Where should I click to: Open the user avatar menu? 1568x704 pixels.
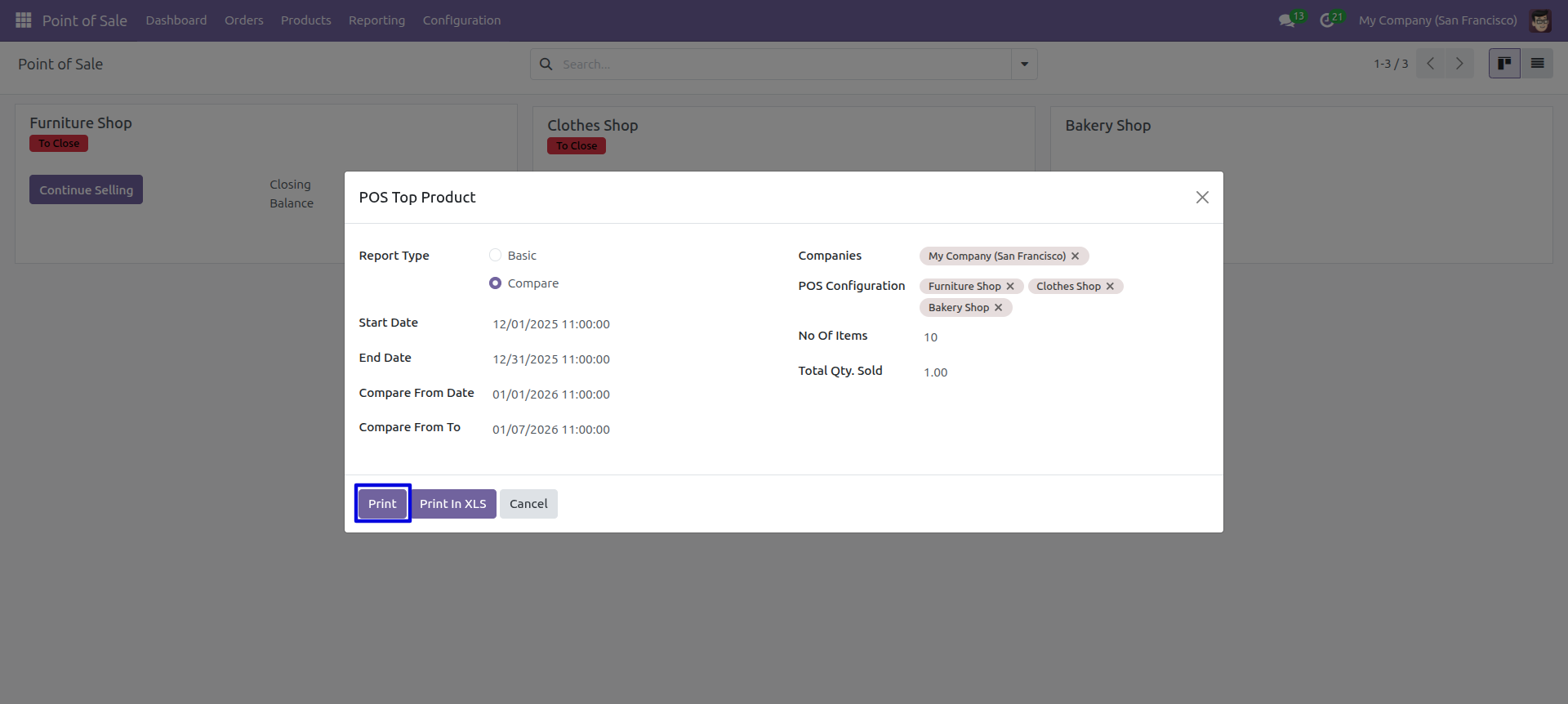[1540, 20]
